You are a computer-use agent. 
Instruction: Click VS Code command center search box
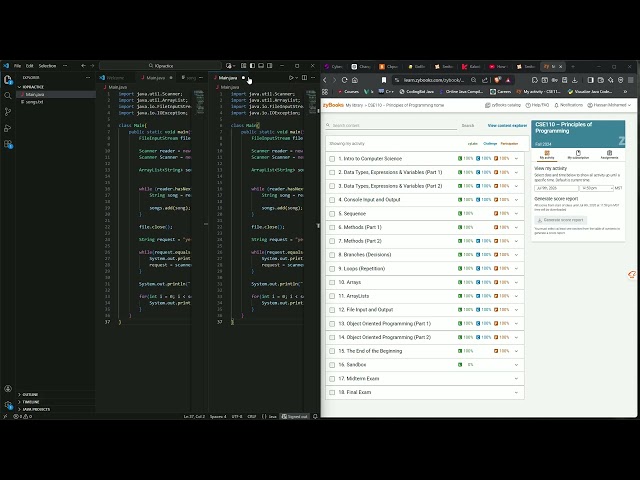160,66
